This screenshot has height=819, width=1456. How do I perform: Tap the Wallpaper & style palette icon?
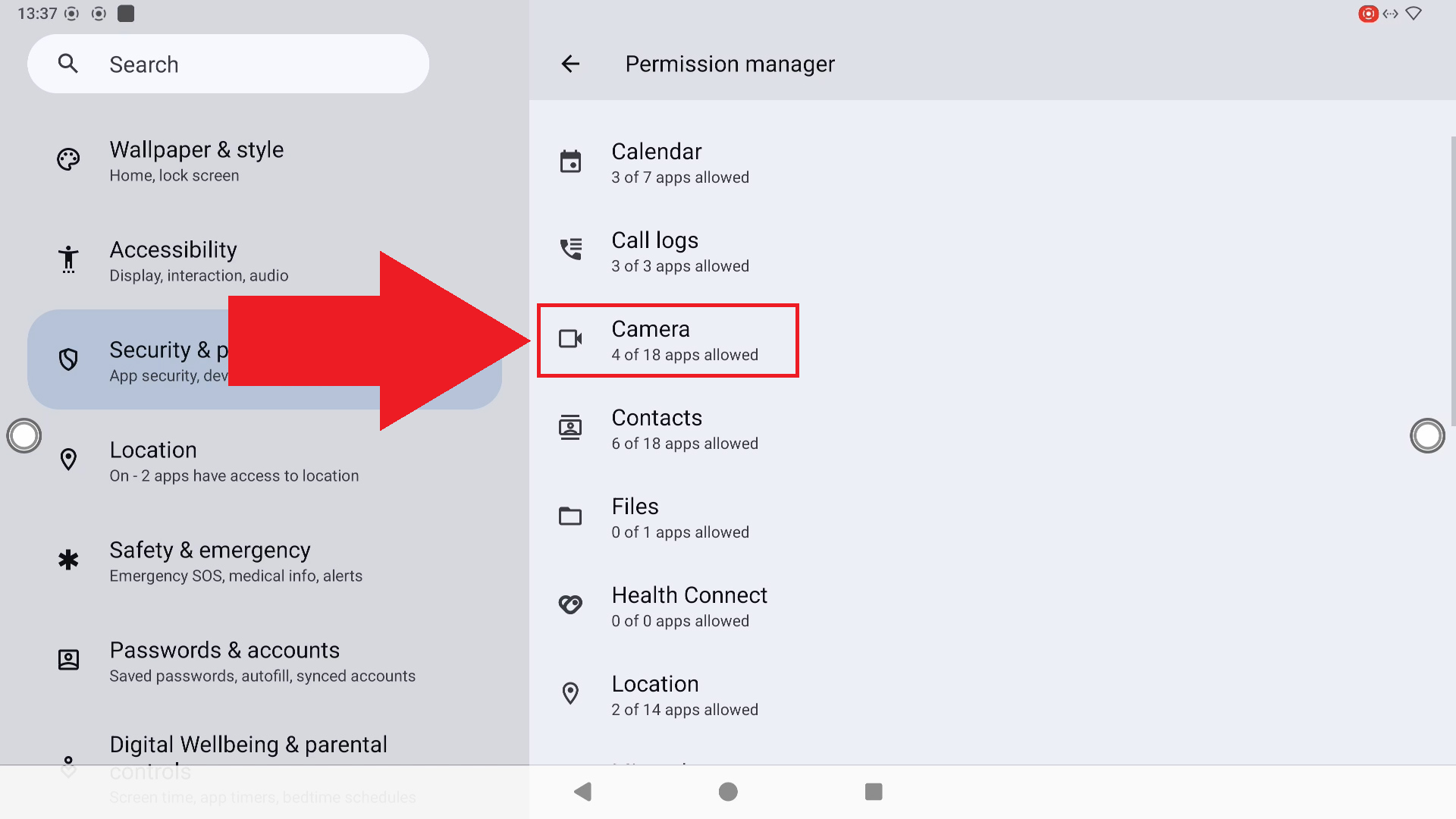click(68, 159)
